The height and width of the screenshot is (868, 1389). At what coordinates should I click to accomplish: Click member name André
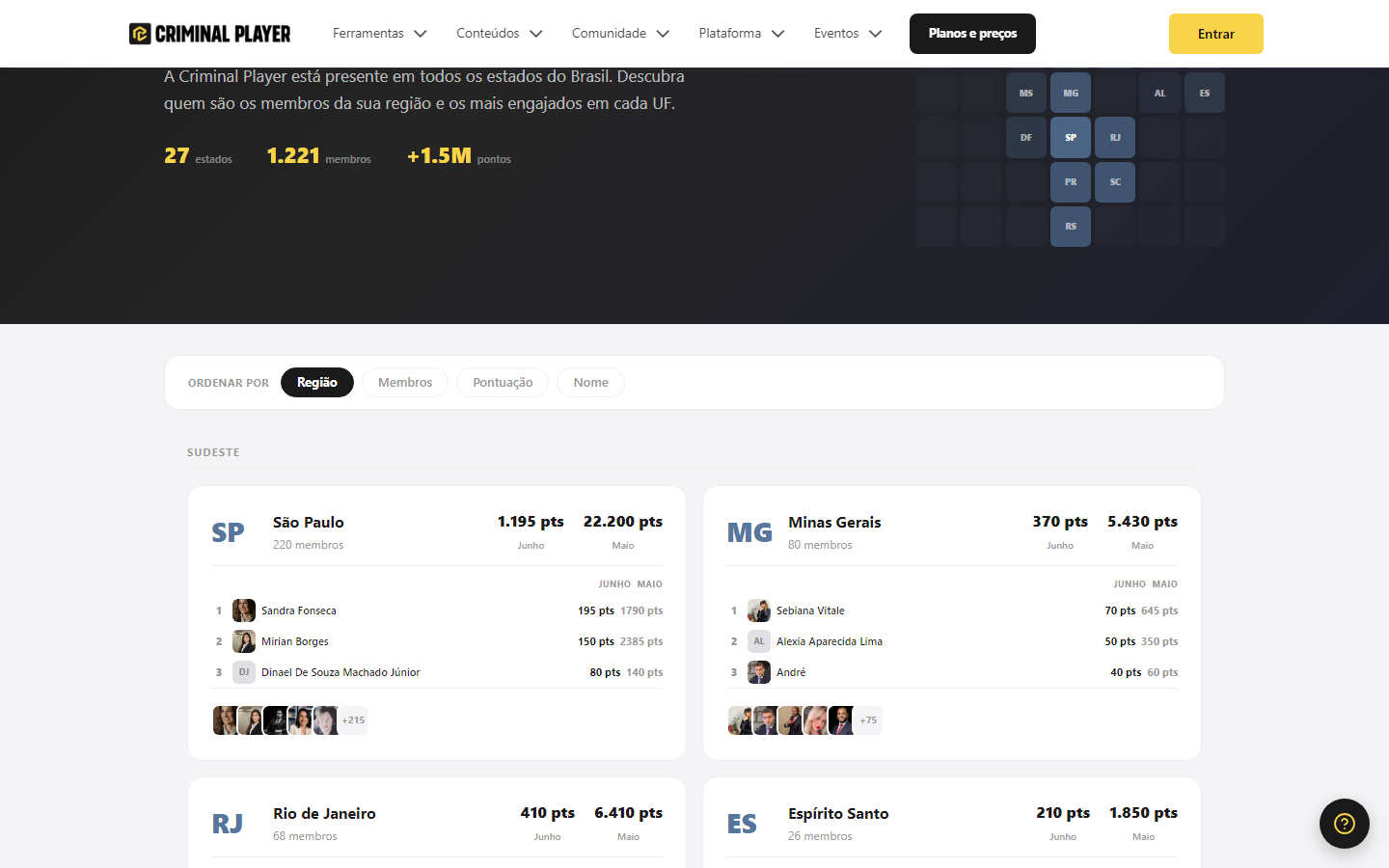point(791,672)
